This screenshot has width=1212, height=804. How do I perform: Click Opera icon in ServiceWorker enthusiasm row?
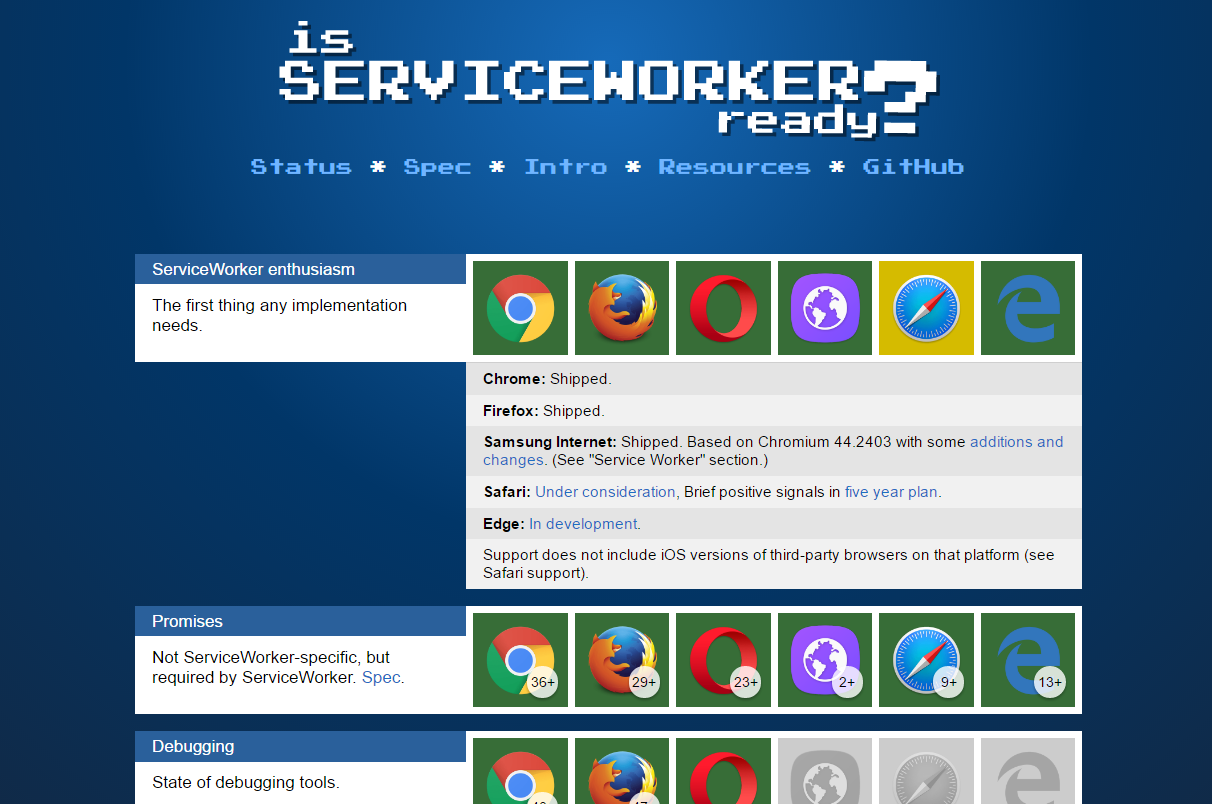pos(723,308)
